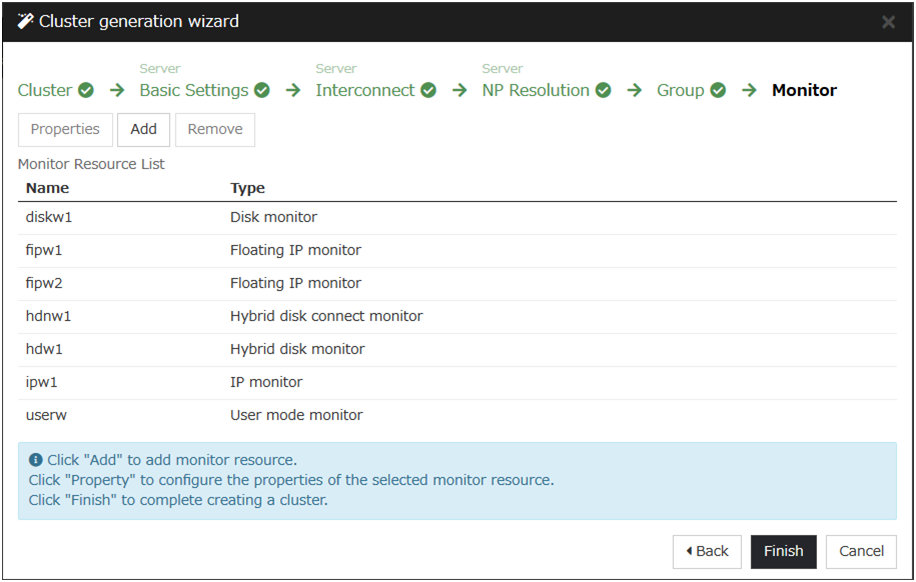Cancel the cluster generation wizard
The width and height of the screenshot is (916, 582).
click(x=861, y=551)
